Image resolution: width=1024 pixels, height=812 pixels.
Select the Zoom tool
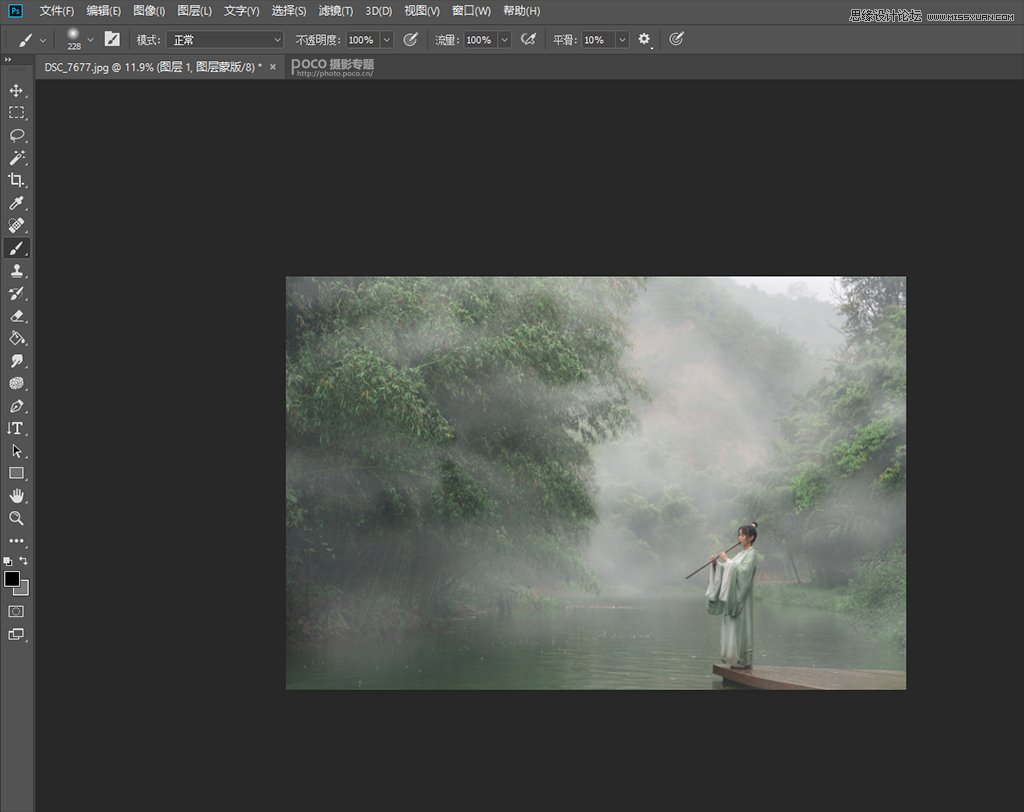(16, 518)
